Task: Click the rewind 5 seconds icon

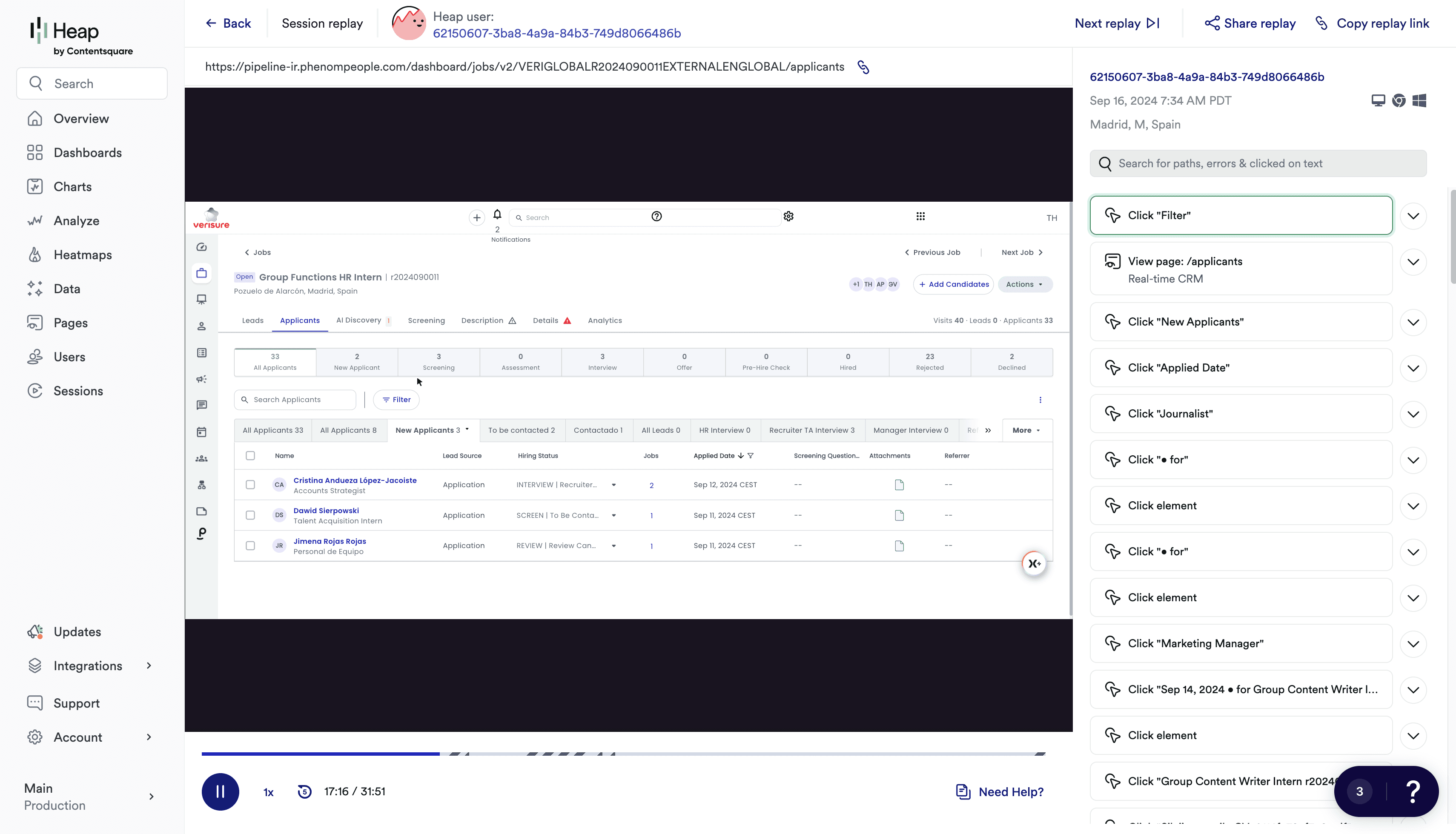Action: pos(304,791)
